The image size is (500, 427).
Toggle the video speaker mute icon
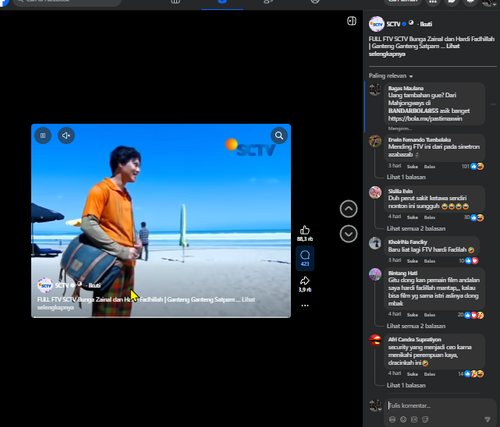click(x=66, y=135)
